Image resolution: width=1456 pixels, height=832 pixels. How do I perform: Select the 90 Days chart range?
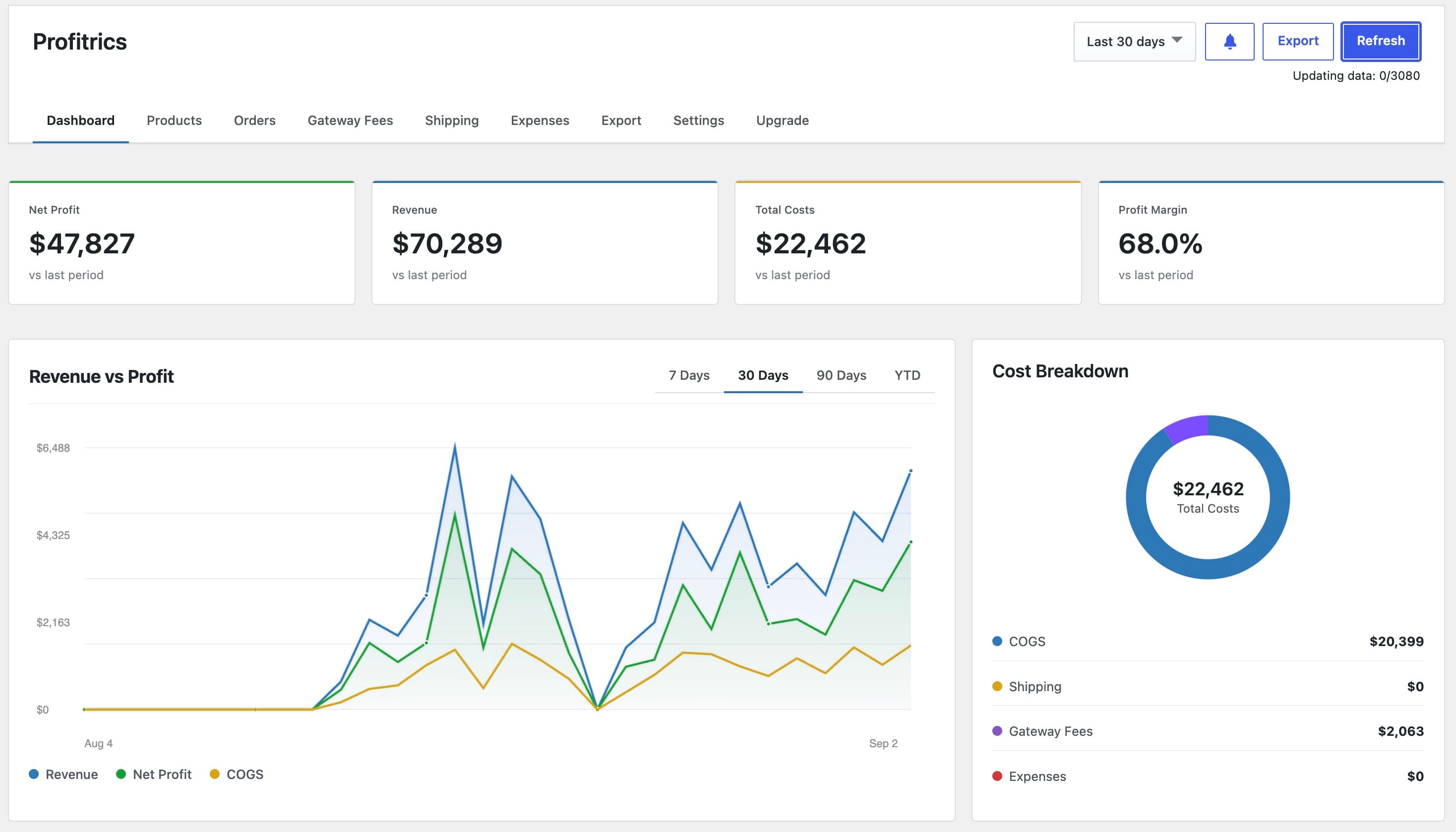841,375
